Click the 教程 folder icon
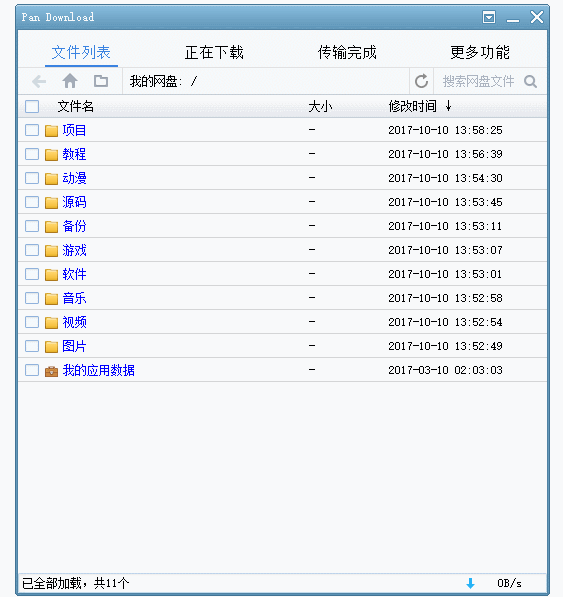This screenshot has height=597, width=563. click(51, 155)
